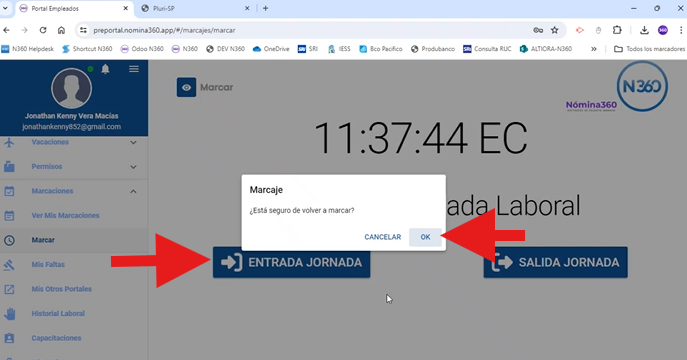The width and height of the screenshot is (687, 360).
Task: Open the Todos los marcadores folder
Action: tap(649, 49)
